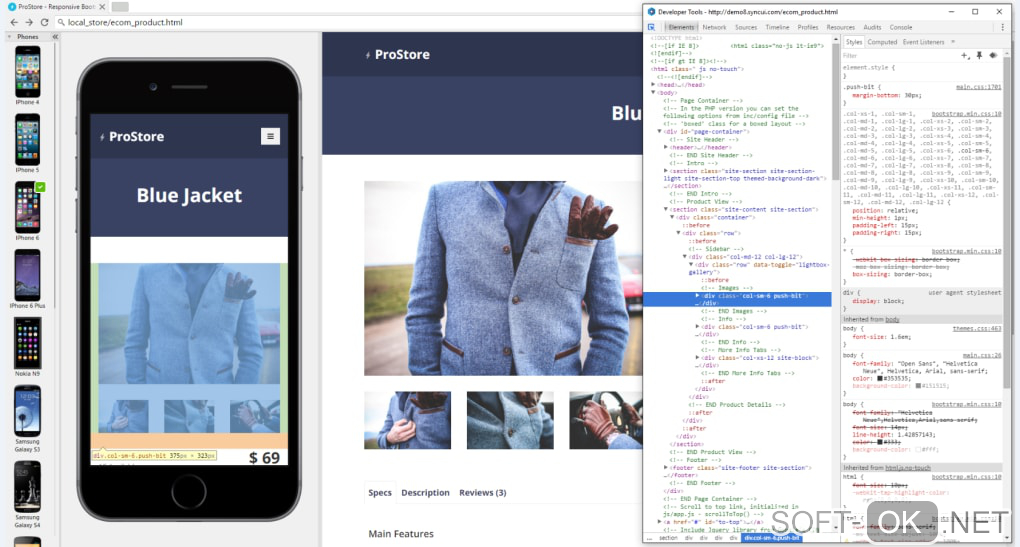Open the Event Listeners sidebar tab
Image resolution: width=1020 pixels, height=547 pixels.
coord(923,42)
